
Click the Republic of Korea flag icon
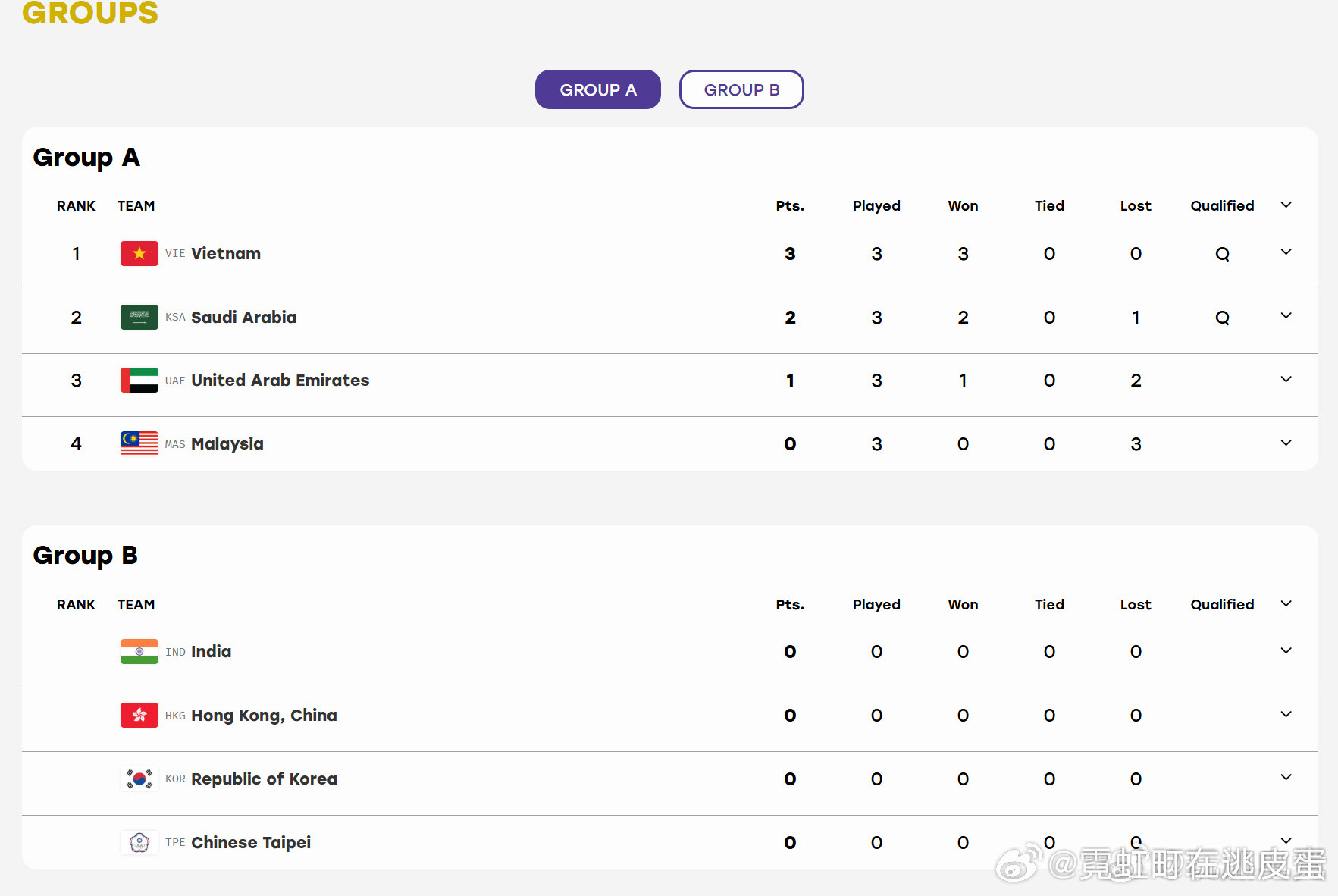click(x=139, y=779)
